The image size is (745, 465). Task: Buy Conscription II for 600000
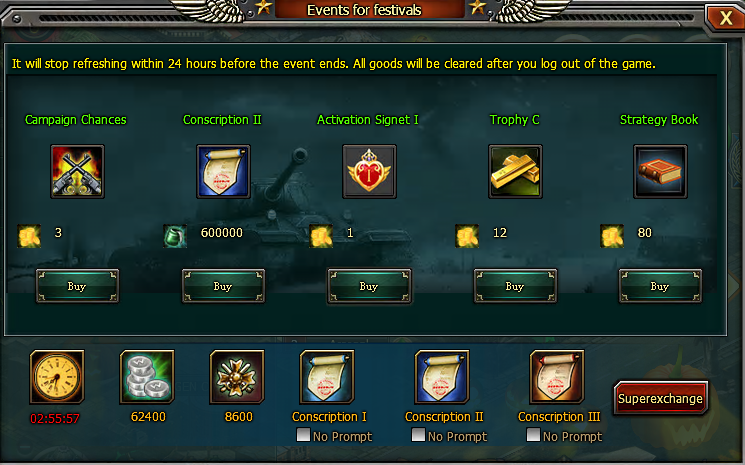point(223,286)
